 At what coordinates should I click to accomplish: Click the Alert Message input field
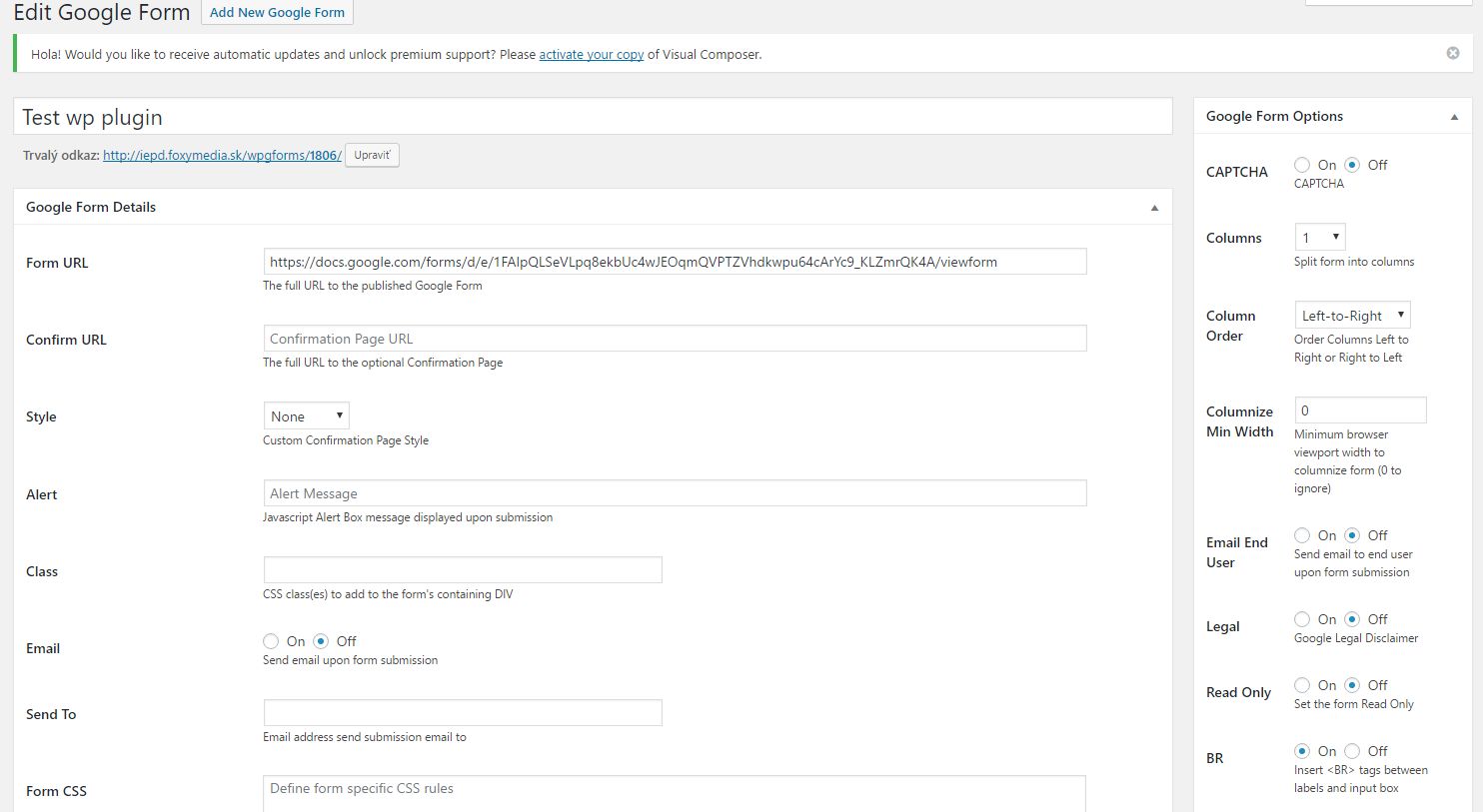[675, 493]
